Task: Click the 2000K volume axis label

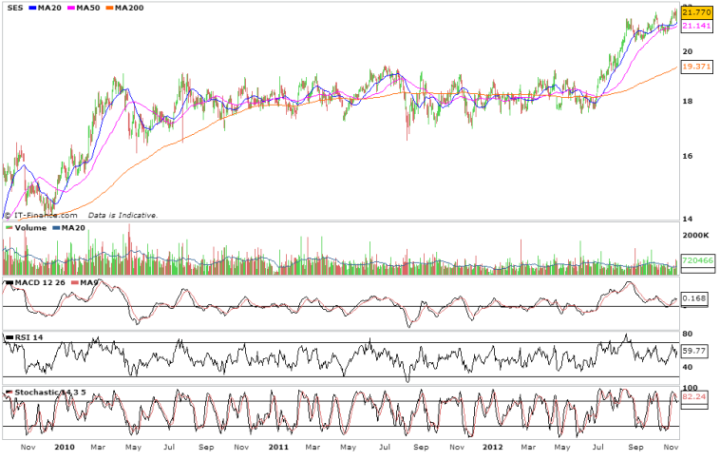Action: (x=696, y=236)
